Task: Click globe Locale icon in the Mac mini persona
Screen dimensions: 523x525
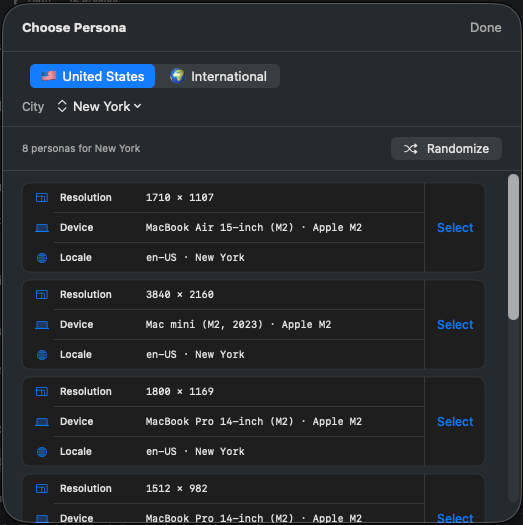Action: (42, 355)
